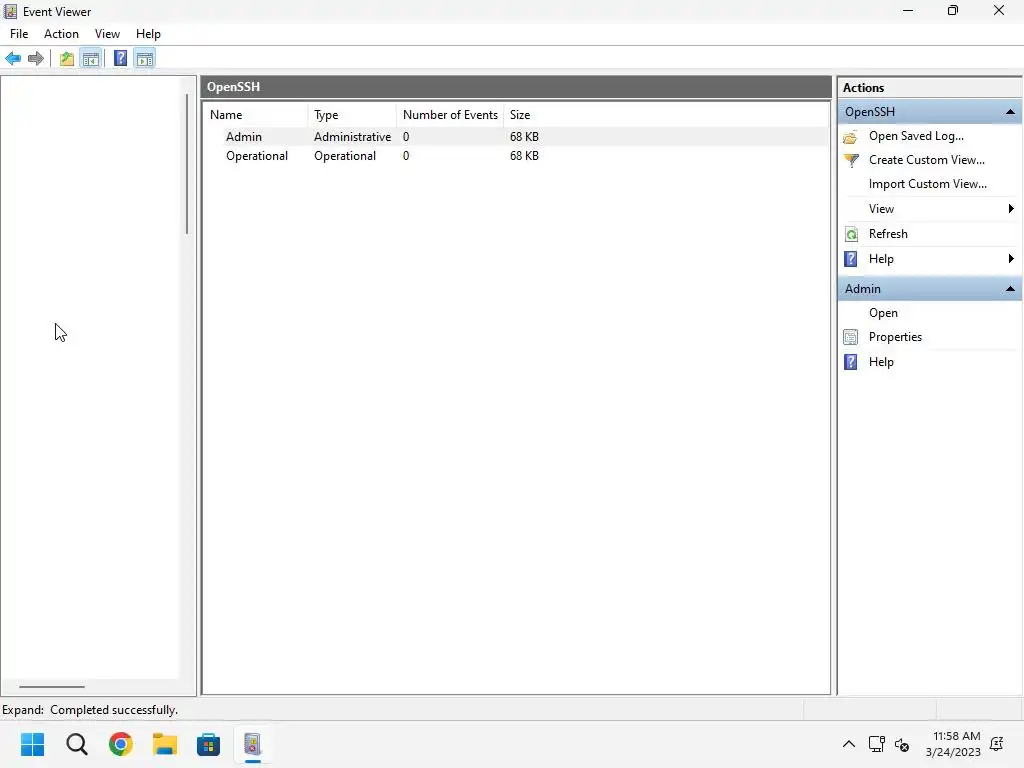The width and height of the screenshot is (1024, 768).
Task: Click Operational in the Type column
Action: pos(345,156)
